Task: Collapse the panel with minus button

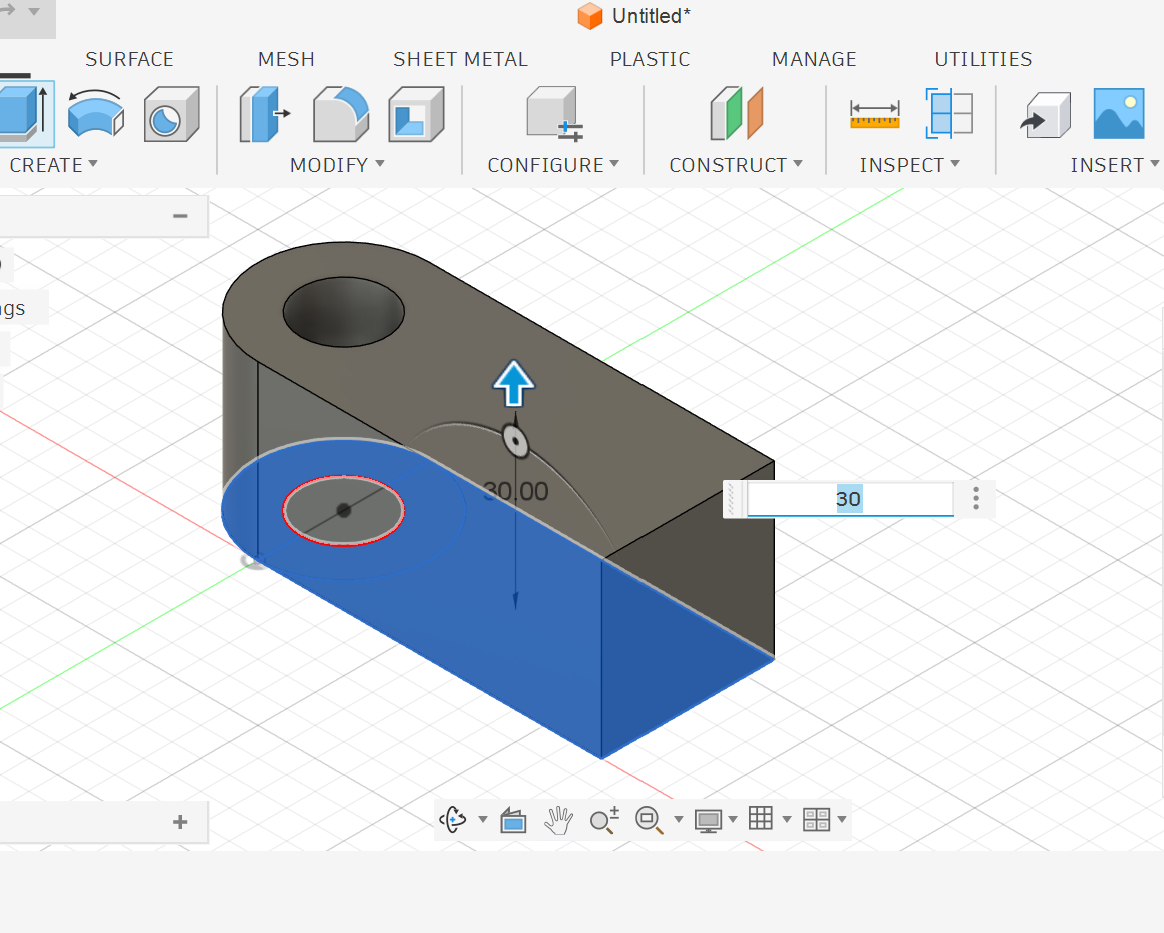Action: click(180, 216)
